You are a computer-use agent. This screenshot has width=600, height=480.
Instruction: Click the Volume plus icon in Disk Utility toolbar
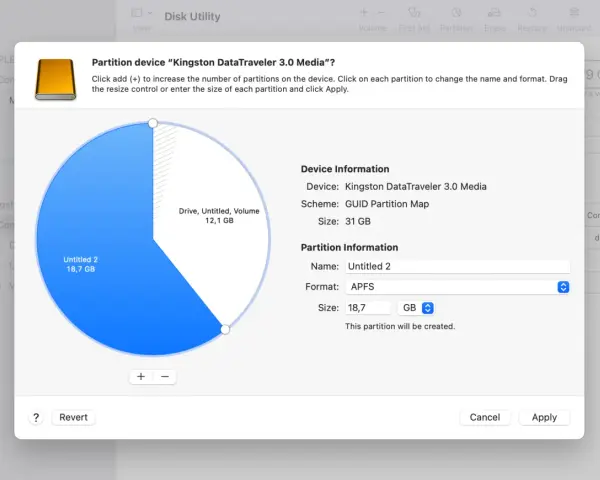364,13
